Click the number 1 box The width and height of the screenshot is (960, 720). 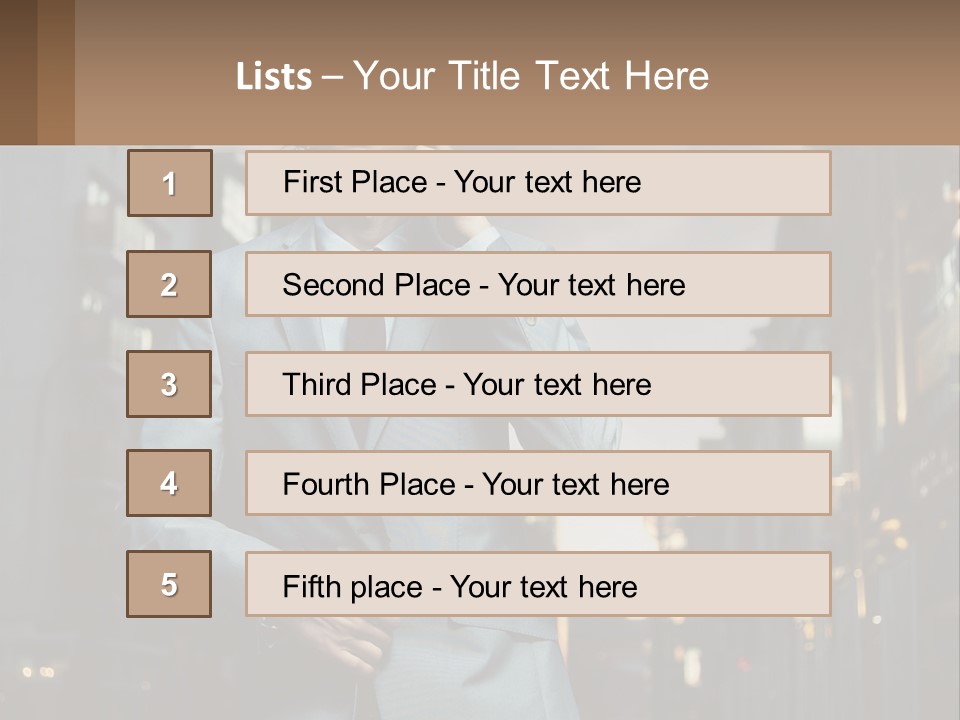170,183
